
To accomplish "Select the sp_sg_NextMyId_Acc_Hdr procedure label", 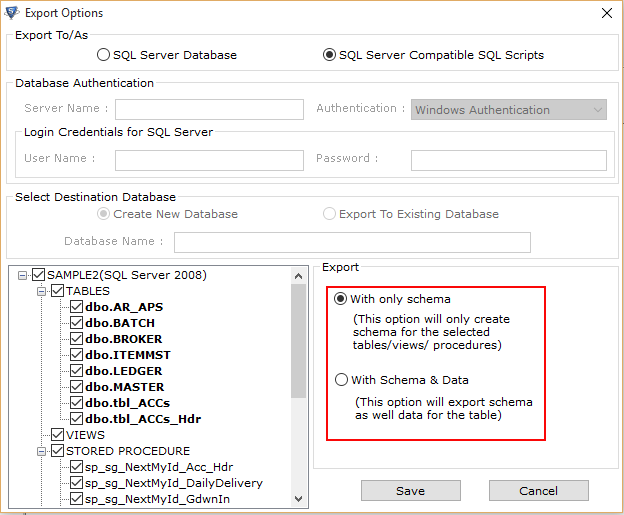I will point(159,467).
